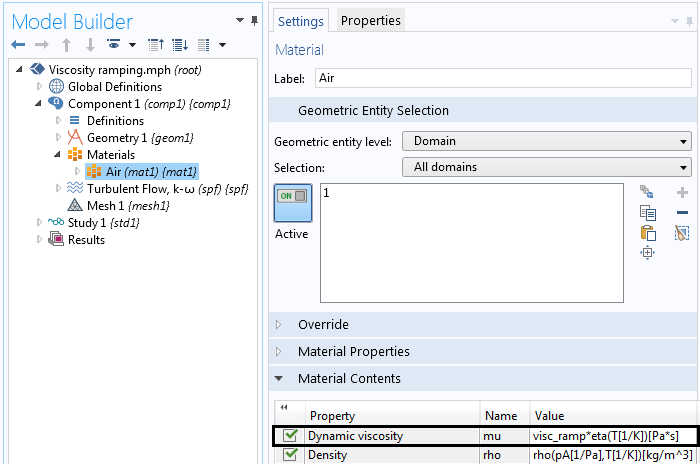This screenshot has height=464, width=700.
Task: Expand the Turbulent Flow node triangle
Action: coord(58,188)
